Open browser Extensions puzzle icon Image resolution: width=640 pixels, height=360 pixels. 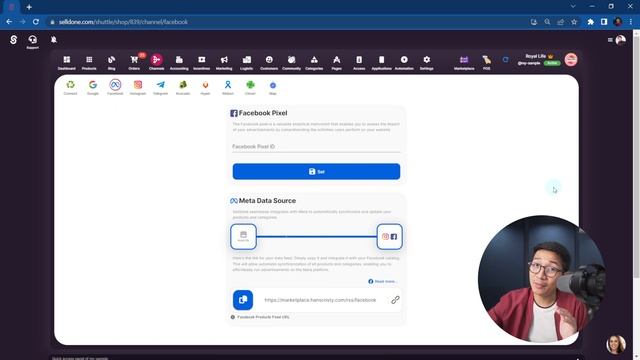591,22
